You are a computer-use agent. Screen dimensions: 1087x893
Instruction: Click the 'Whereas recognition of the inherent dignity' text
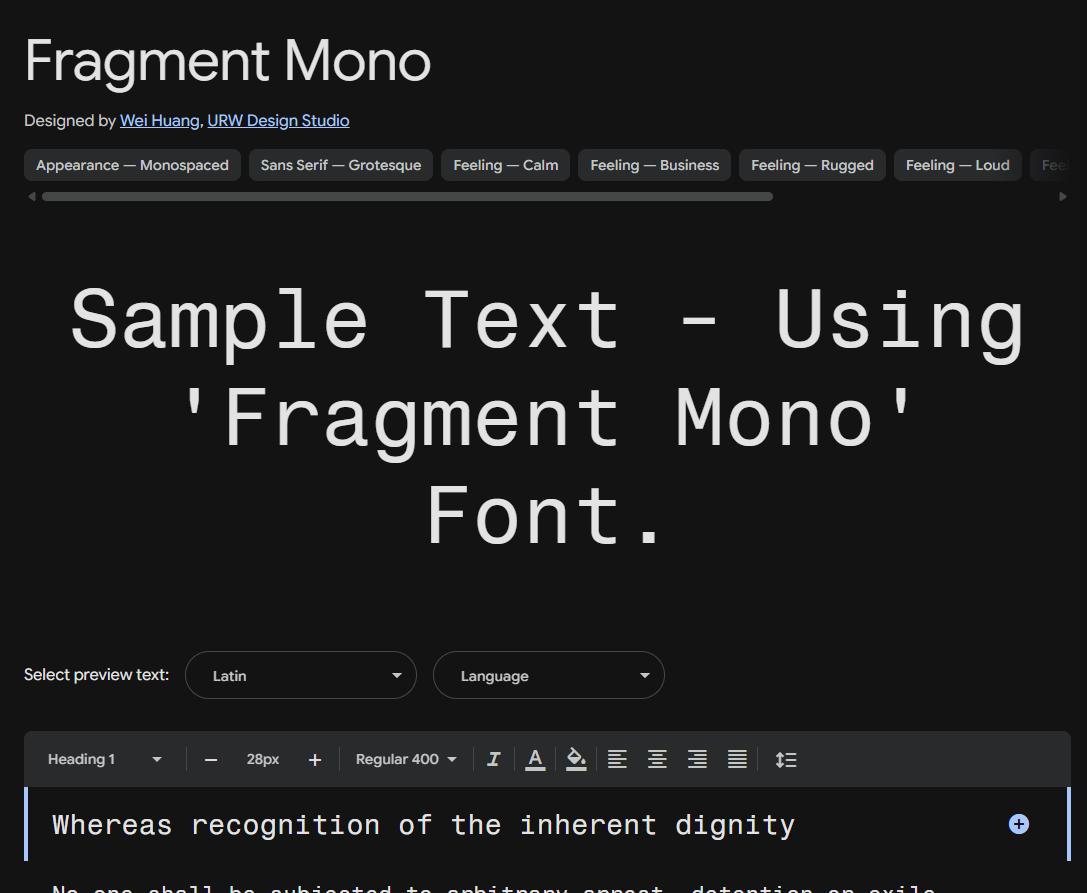424,825
